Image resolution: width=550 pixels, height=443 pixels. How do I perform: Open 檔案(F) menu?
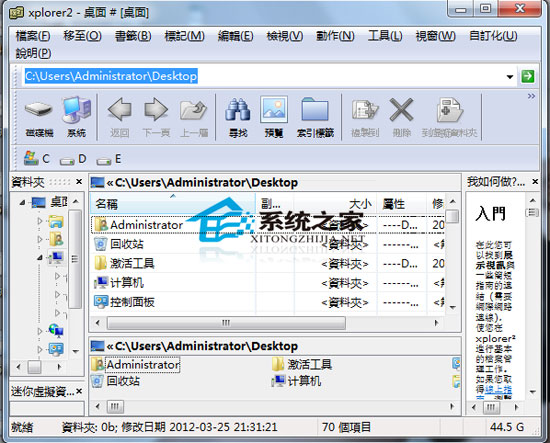pyautogui.click(x=33, y=36)
